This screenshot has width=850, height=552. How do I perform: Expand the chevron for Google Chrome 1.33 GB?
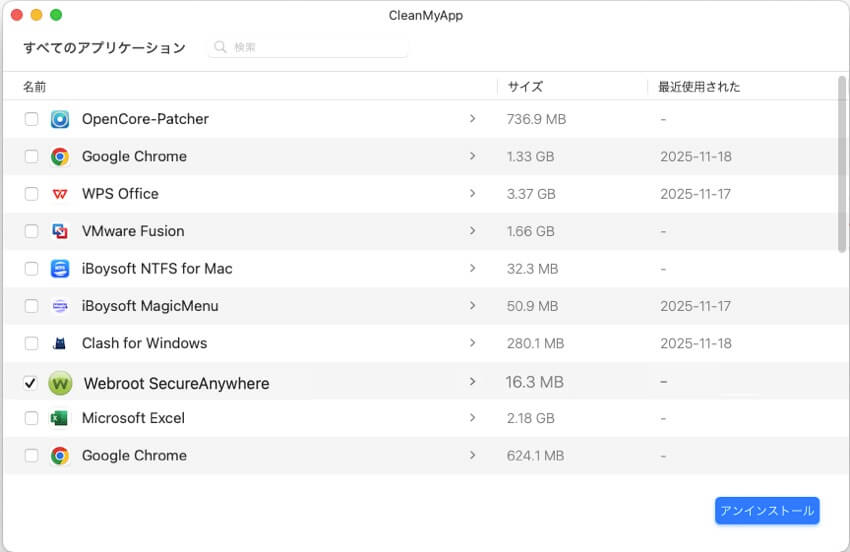click(472, 156)
